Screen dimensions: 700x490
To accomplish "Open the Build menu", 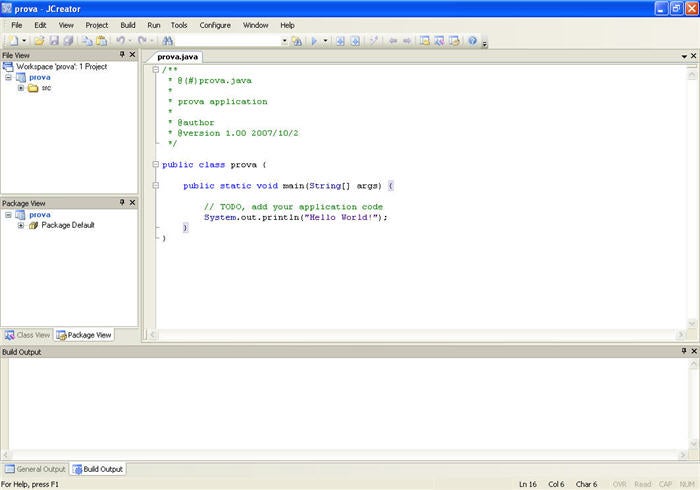I will coord(128,25).
